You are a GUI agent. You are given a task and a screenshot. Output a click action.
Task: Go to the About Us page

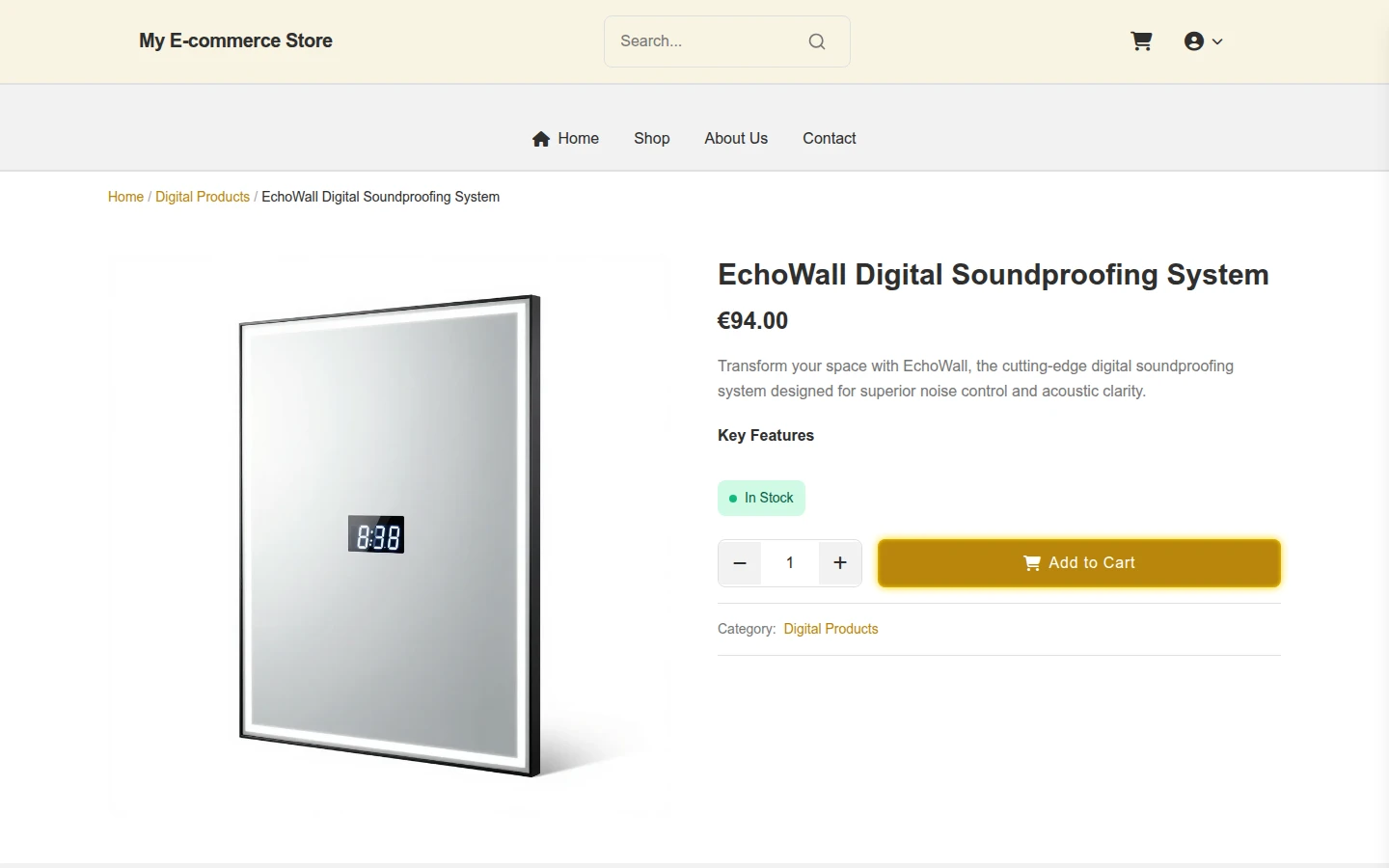736,139
